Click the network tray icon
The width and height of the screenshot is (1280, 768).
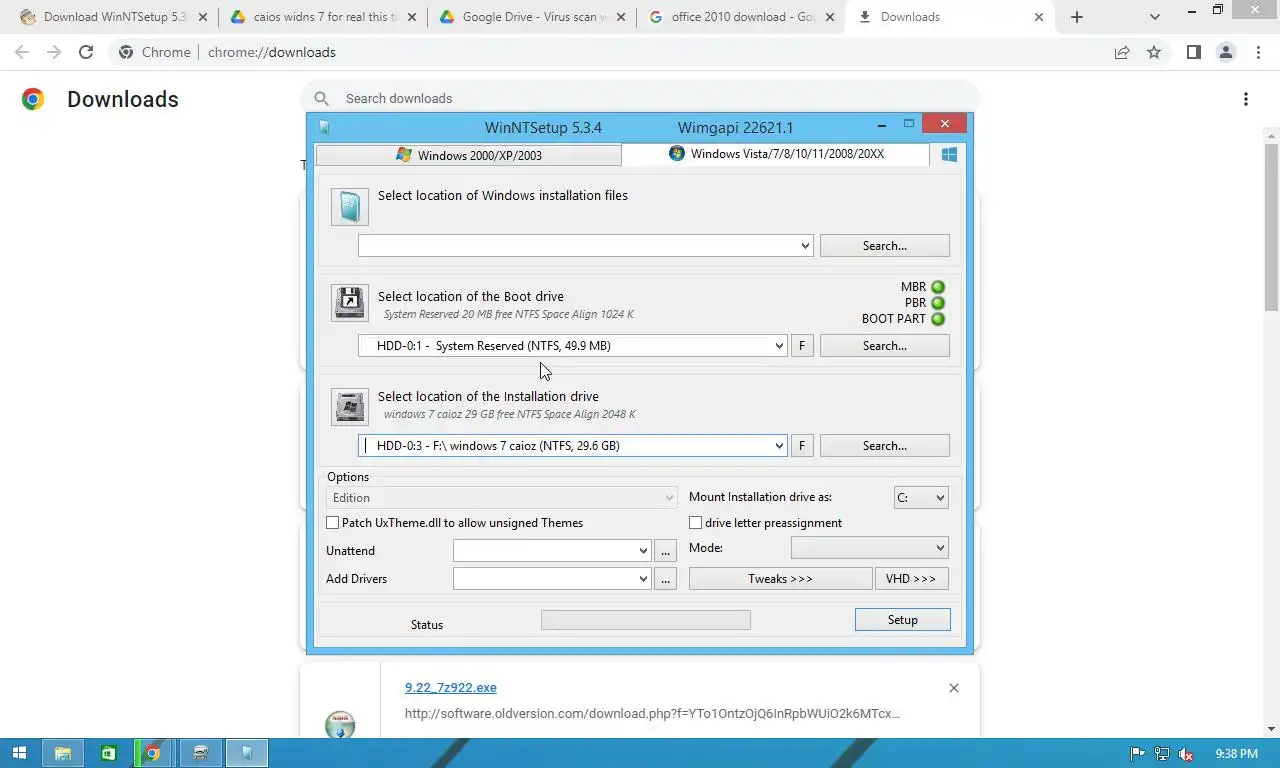1162,754
